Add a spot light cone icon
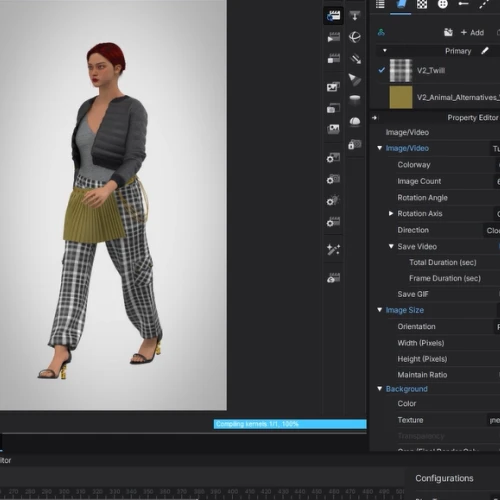500x500 pixels. [355, 80]
